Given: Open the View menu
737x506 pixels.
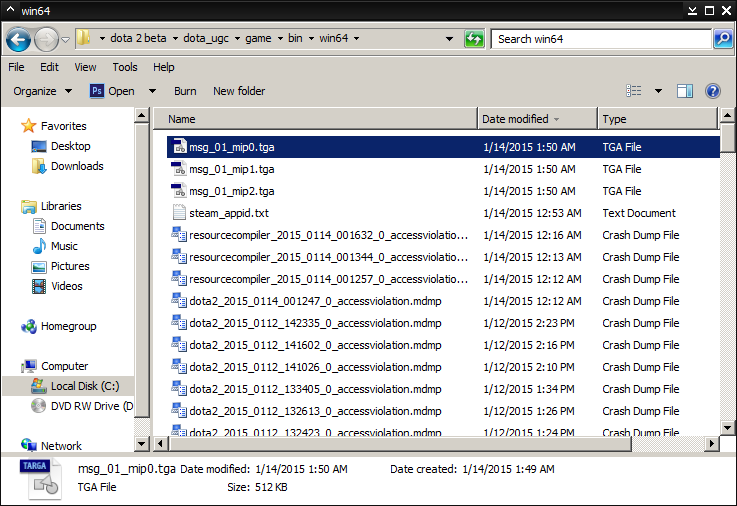Looking at the screenshot, I should coord(85,67).
